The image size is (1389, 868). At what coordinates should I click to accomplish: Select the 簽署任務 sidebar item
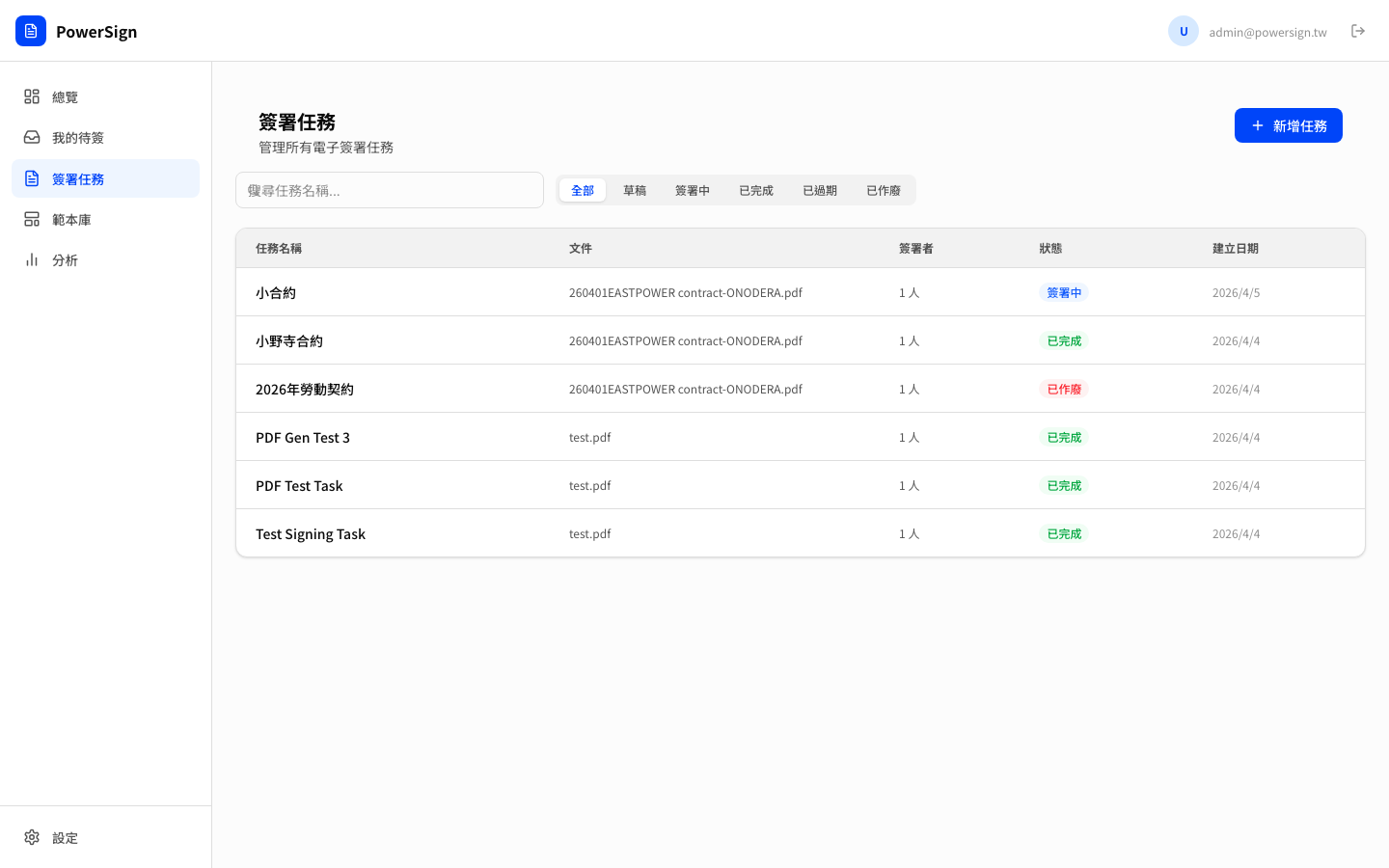[105, 178]
